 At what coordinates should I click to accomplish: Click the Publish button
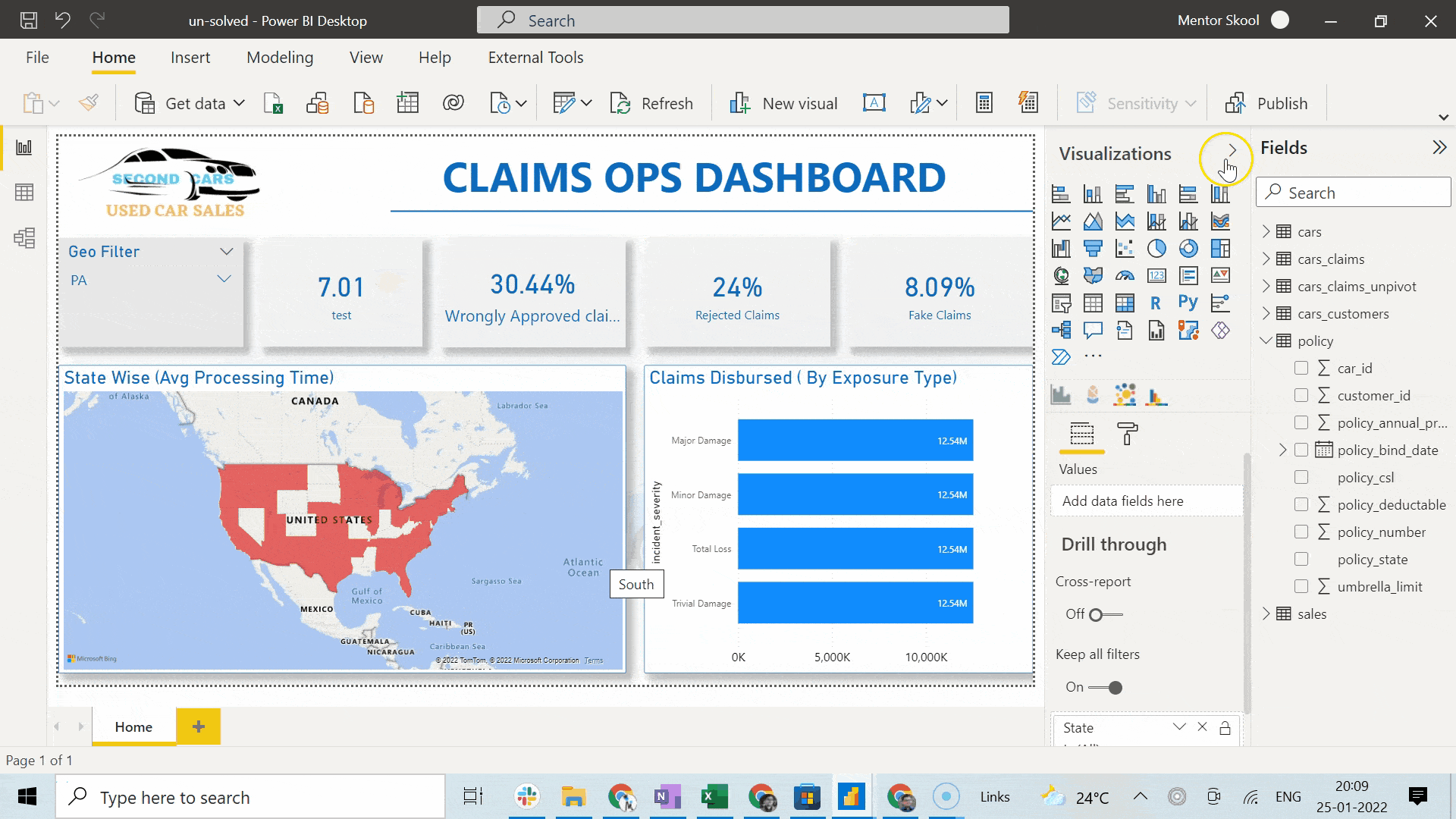(x=1266, y=103)
